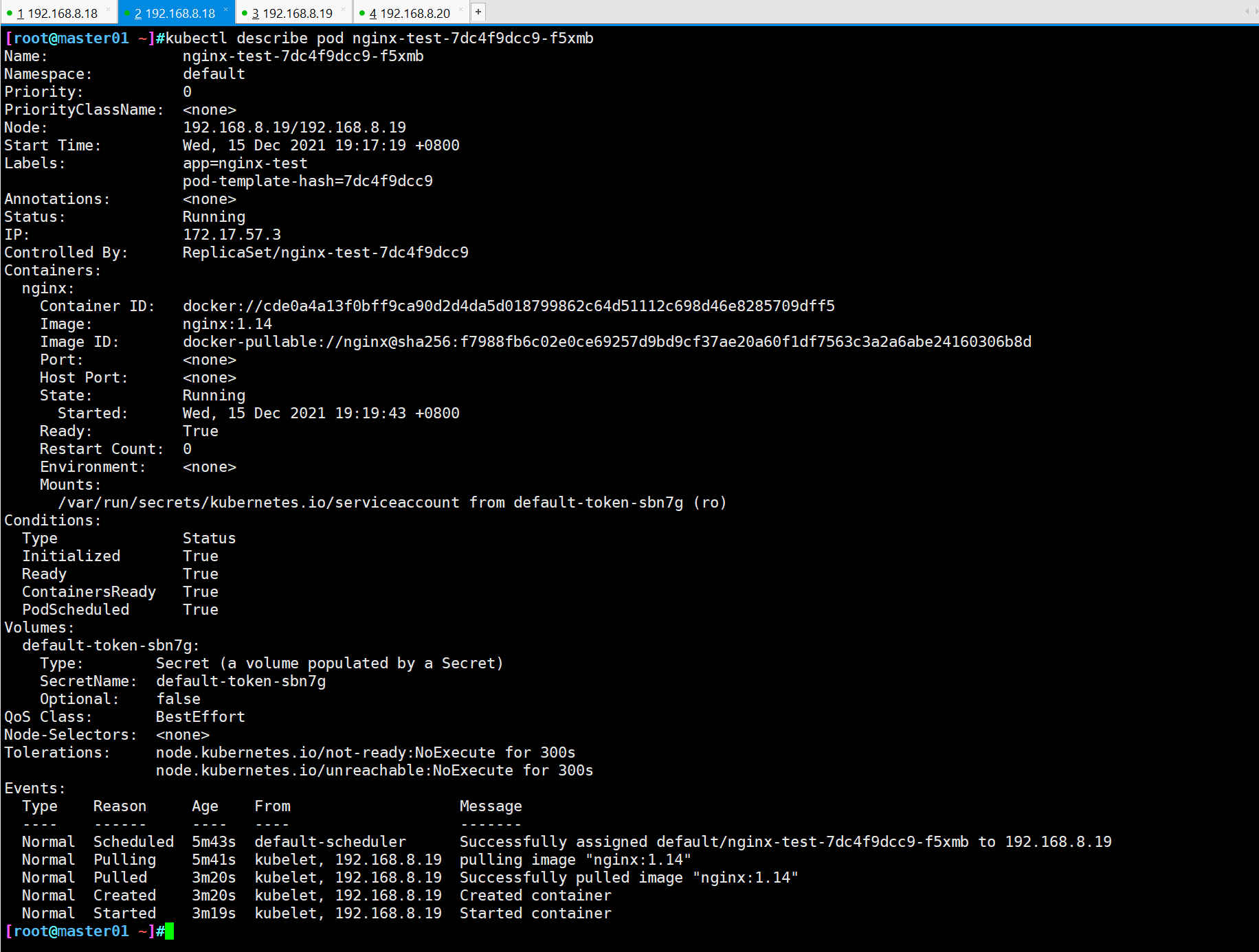Image resolution: width=1259 pixels, height=952 pixels.
Task: Click the not-ready:NoExecute toleration line
Action: [x=366, y=753]
